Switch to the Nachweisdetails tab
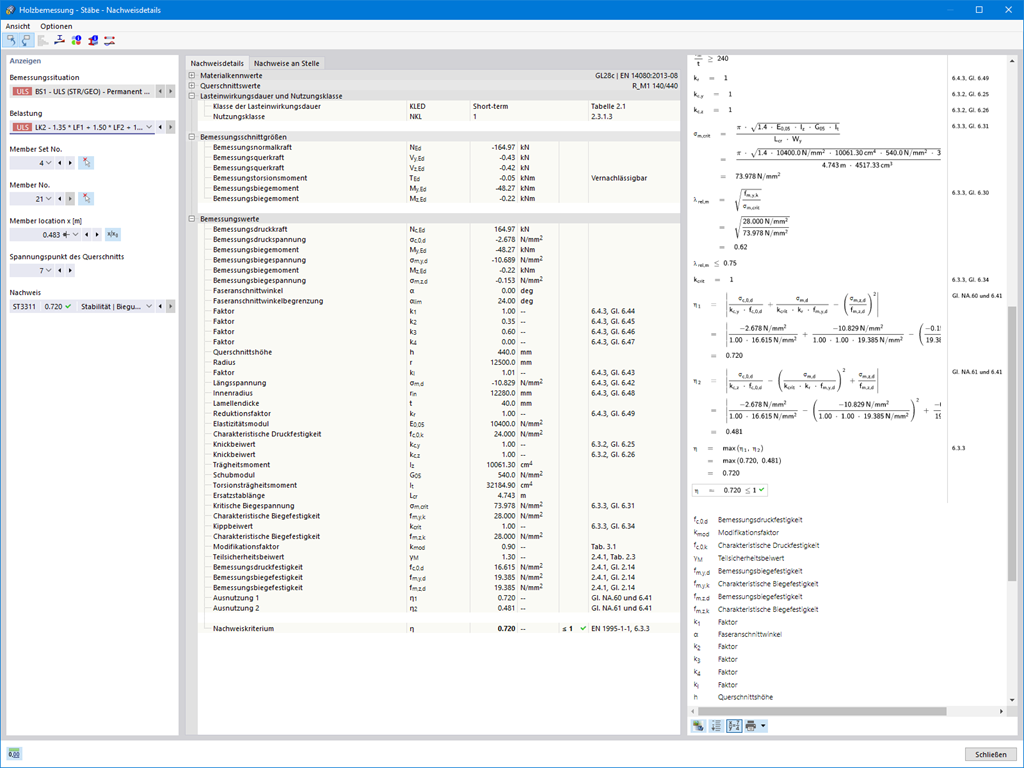Screen dimensions: 1024x768 click(217, 63)
